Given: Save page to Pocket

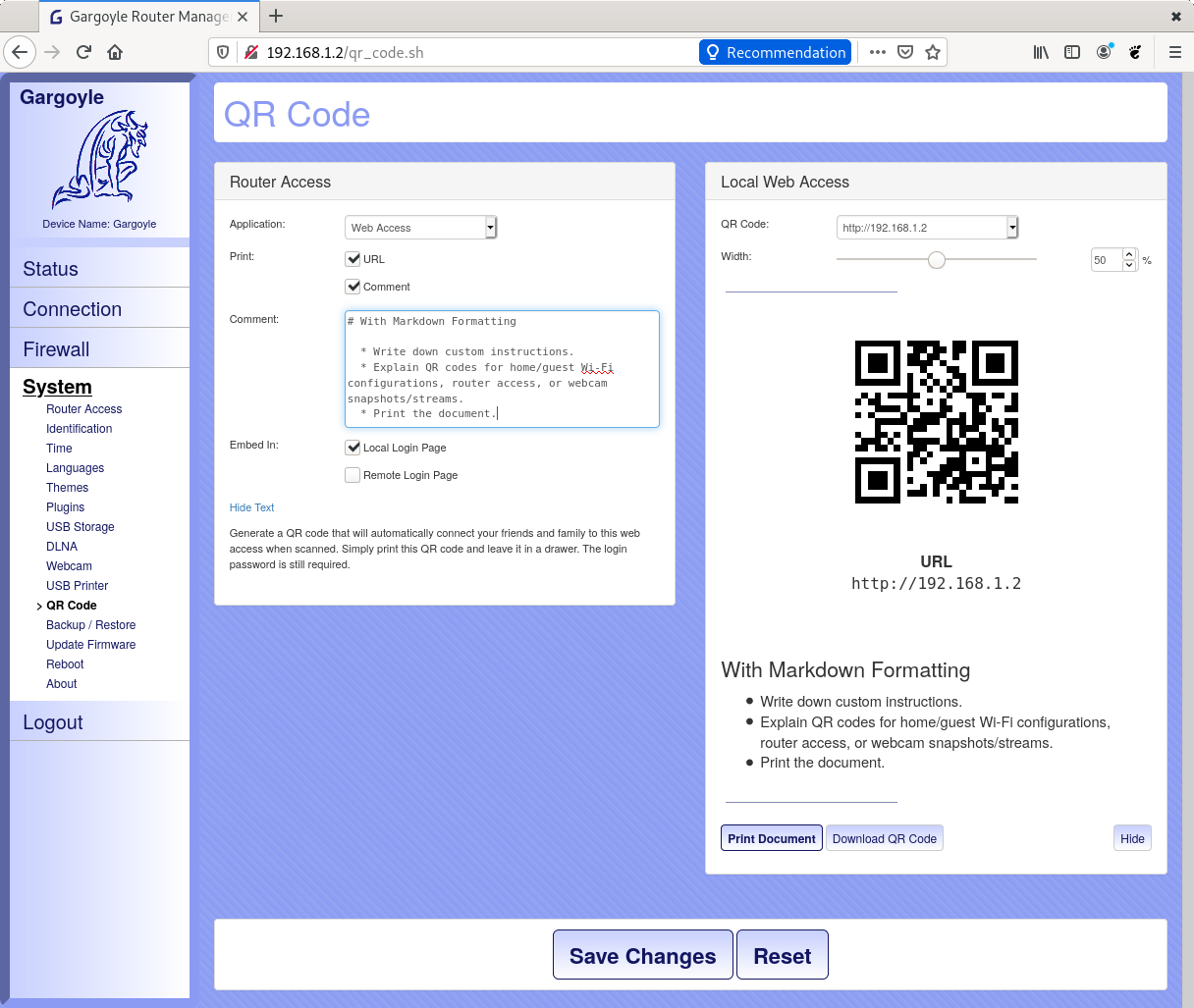Looking at the screenshot, I should (905, 52).
